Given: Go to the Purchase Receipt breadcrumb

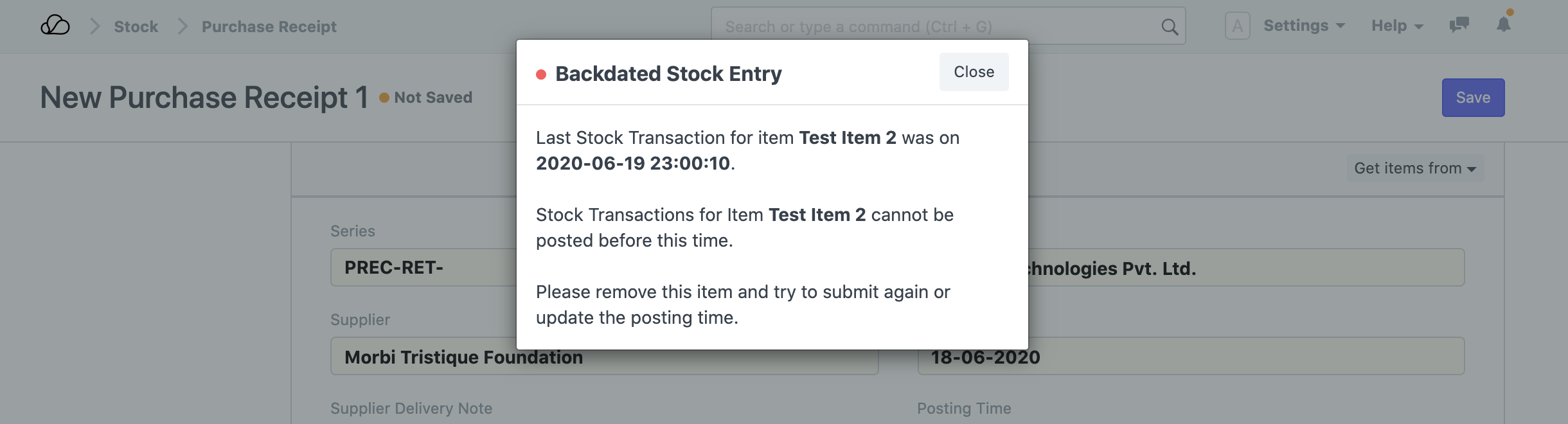Looking at the screenshot, I should pyautogui.click(x=269, y=26).
